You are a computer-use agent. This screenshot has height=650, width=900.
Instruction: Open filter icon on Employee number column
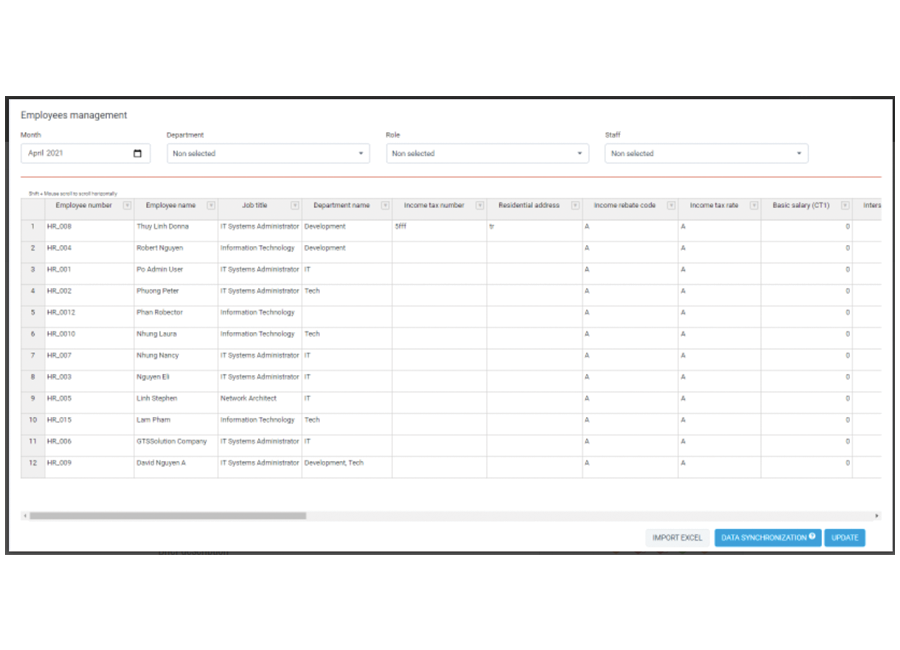click(127, 206)
